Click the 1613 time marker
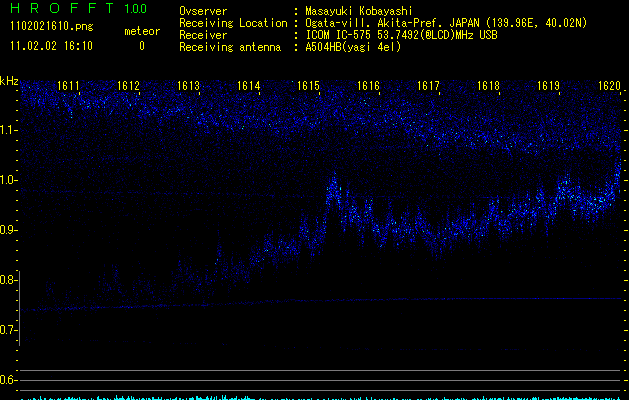This screenshot has width=629, height=400. (x=189, y=87)
